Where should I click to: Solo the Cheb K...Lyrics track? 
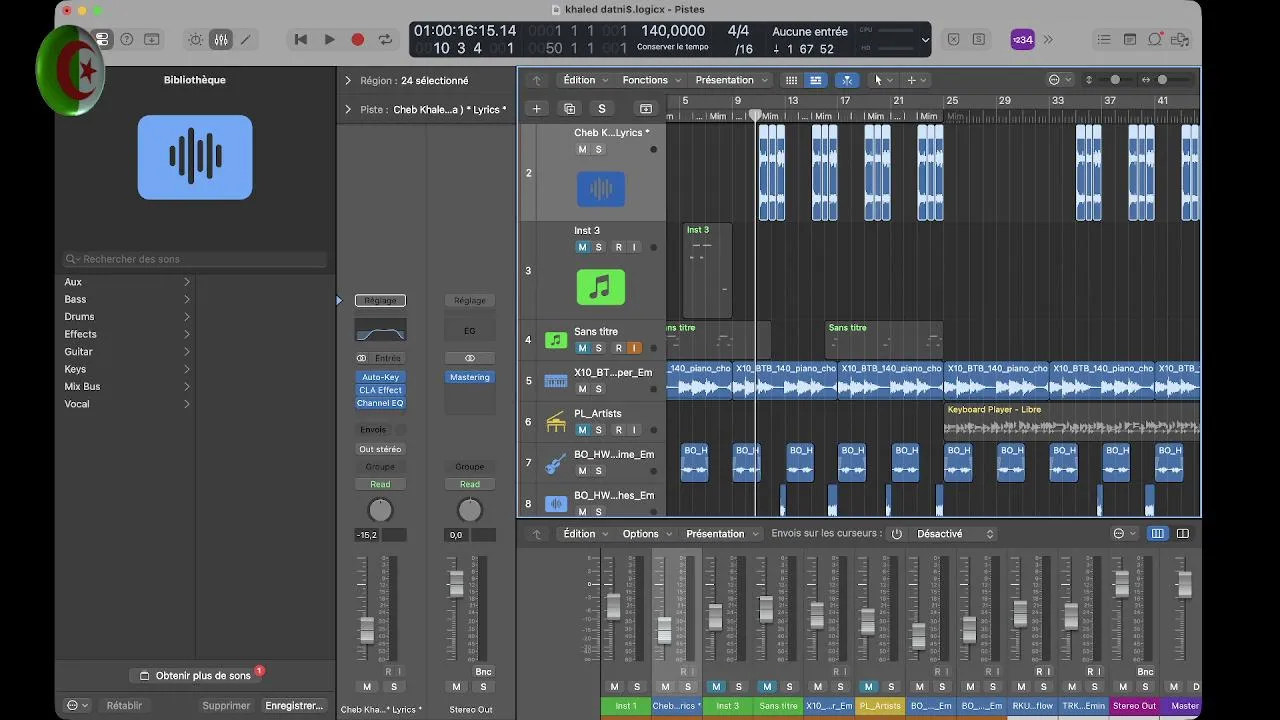599,149
